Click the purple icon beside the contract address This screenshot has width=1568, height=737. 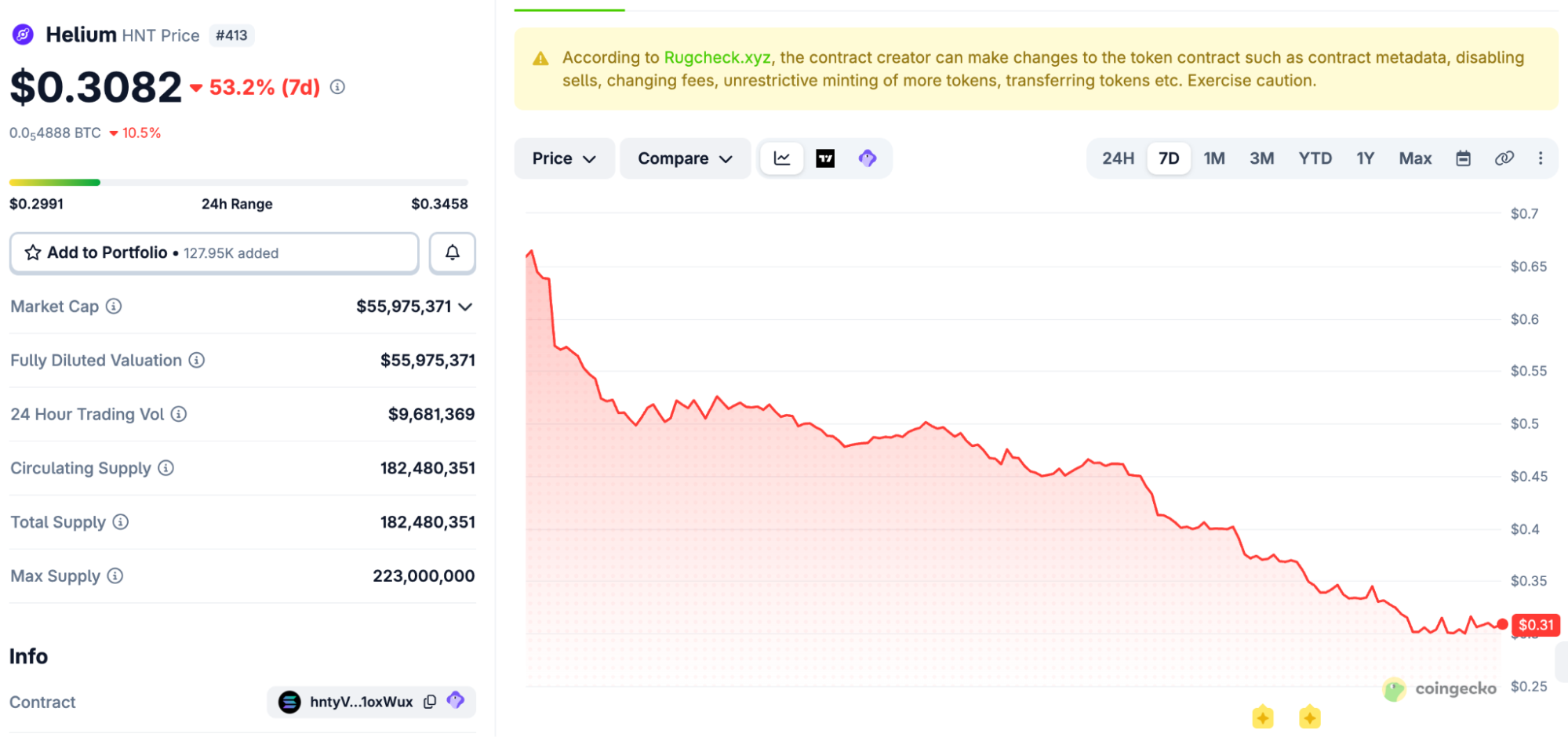[456, 700]
